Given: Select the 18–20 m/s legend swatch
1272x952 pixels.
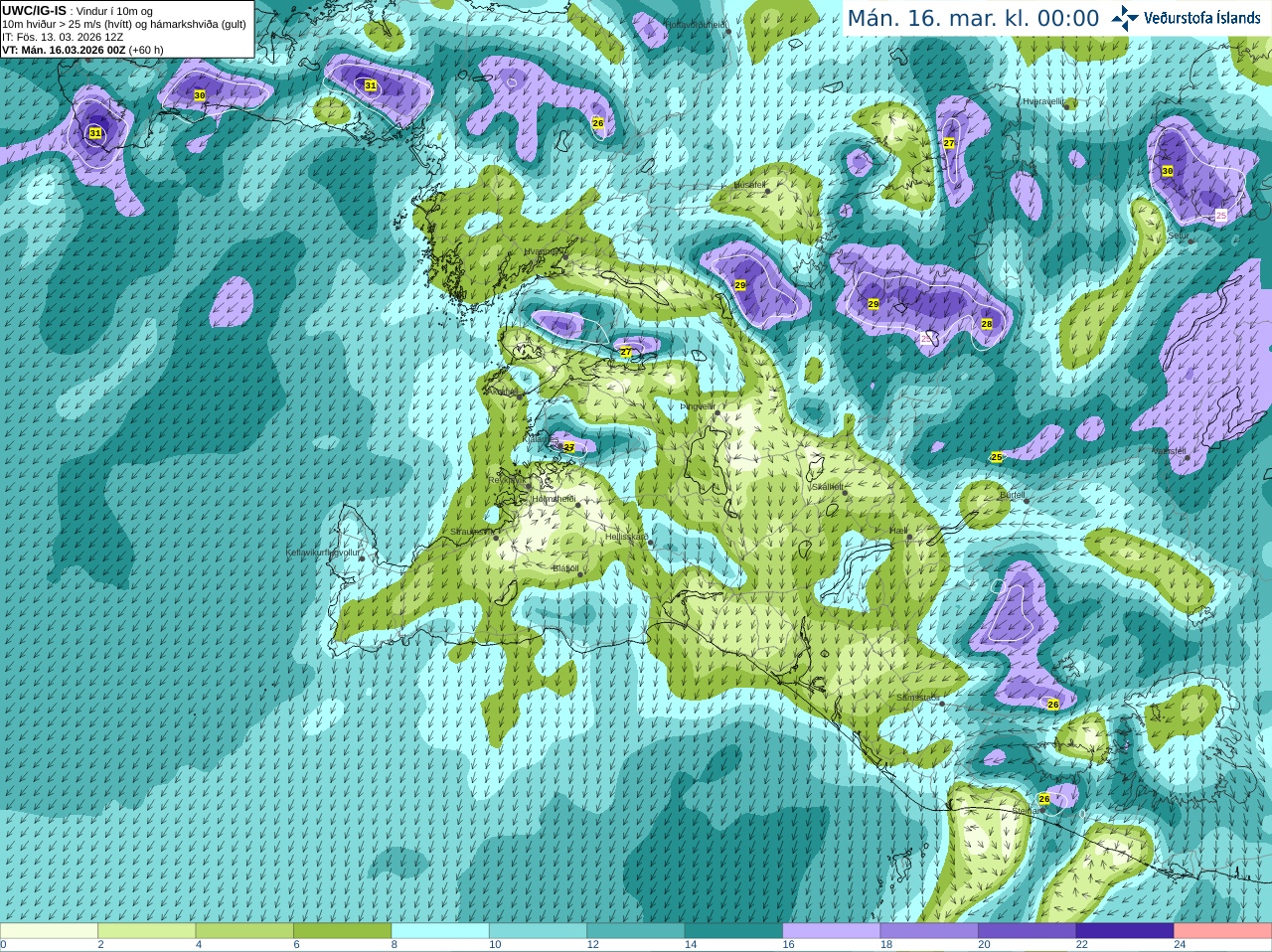Looking at the screenshot, I should click(929, 931).
